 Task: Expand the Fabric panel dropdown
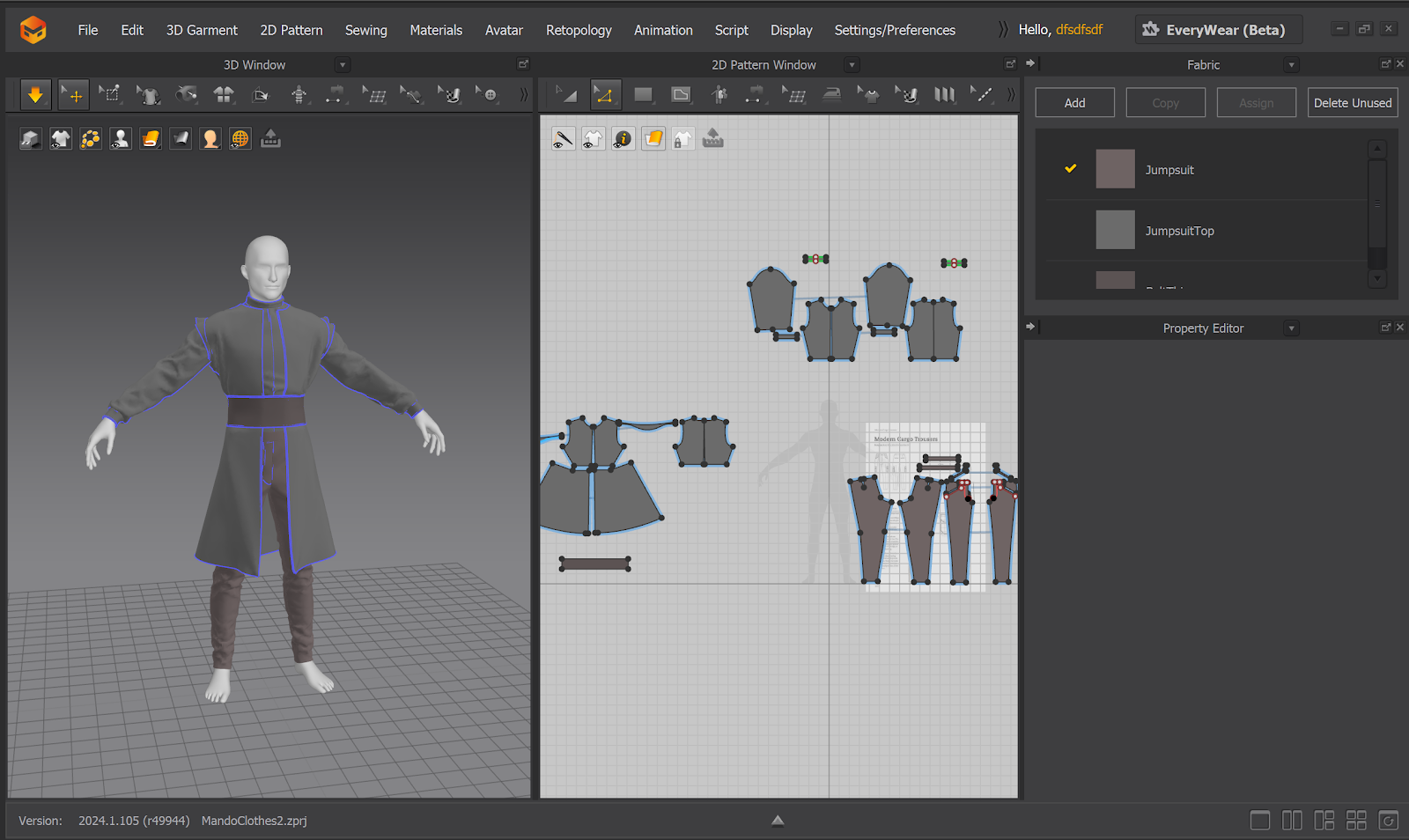pyautogui.click(x=1291, y=65)
